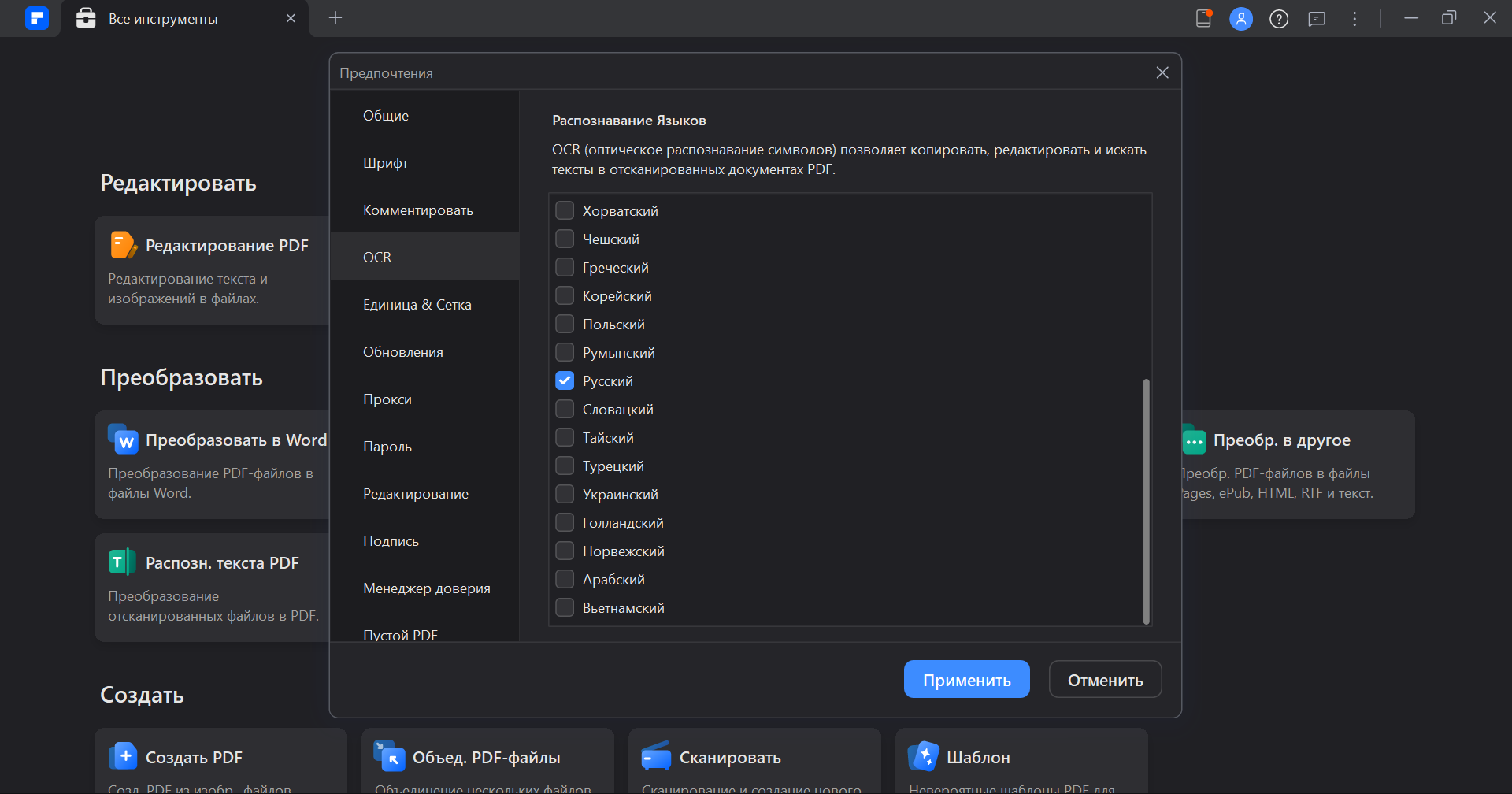Open the Шрифт preferences section
The image size is (1512, 794).
(x=424, y=163)
